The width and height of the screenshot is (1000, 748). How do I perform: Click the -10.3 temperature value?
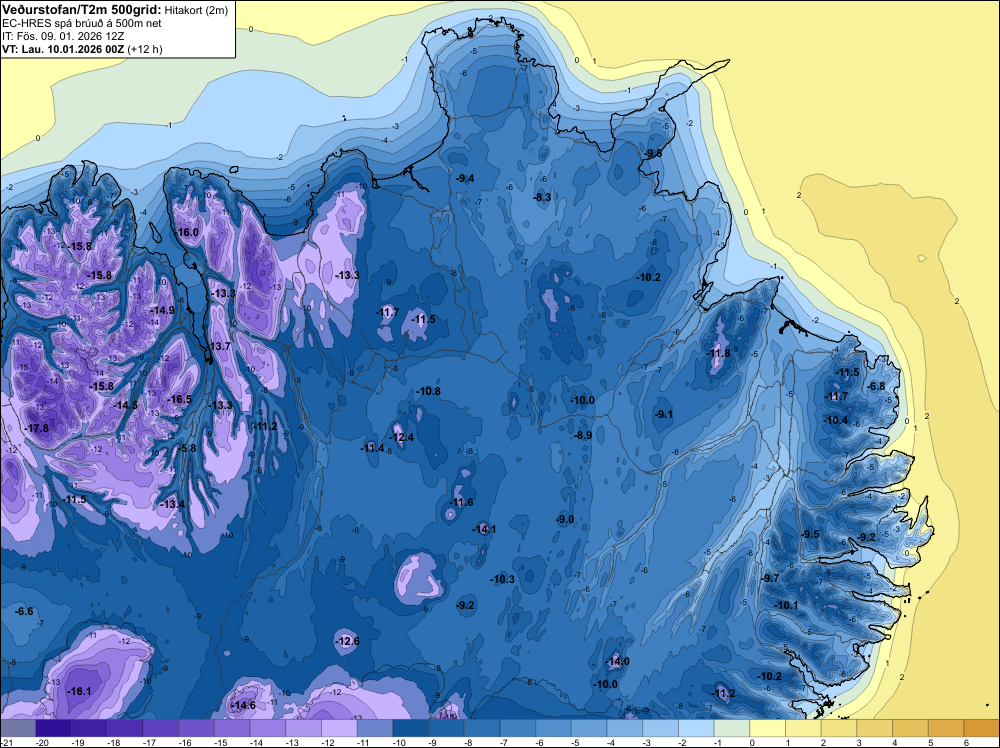(x=503, y=579)
